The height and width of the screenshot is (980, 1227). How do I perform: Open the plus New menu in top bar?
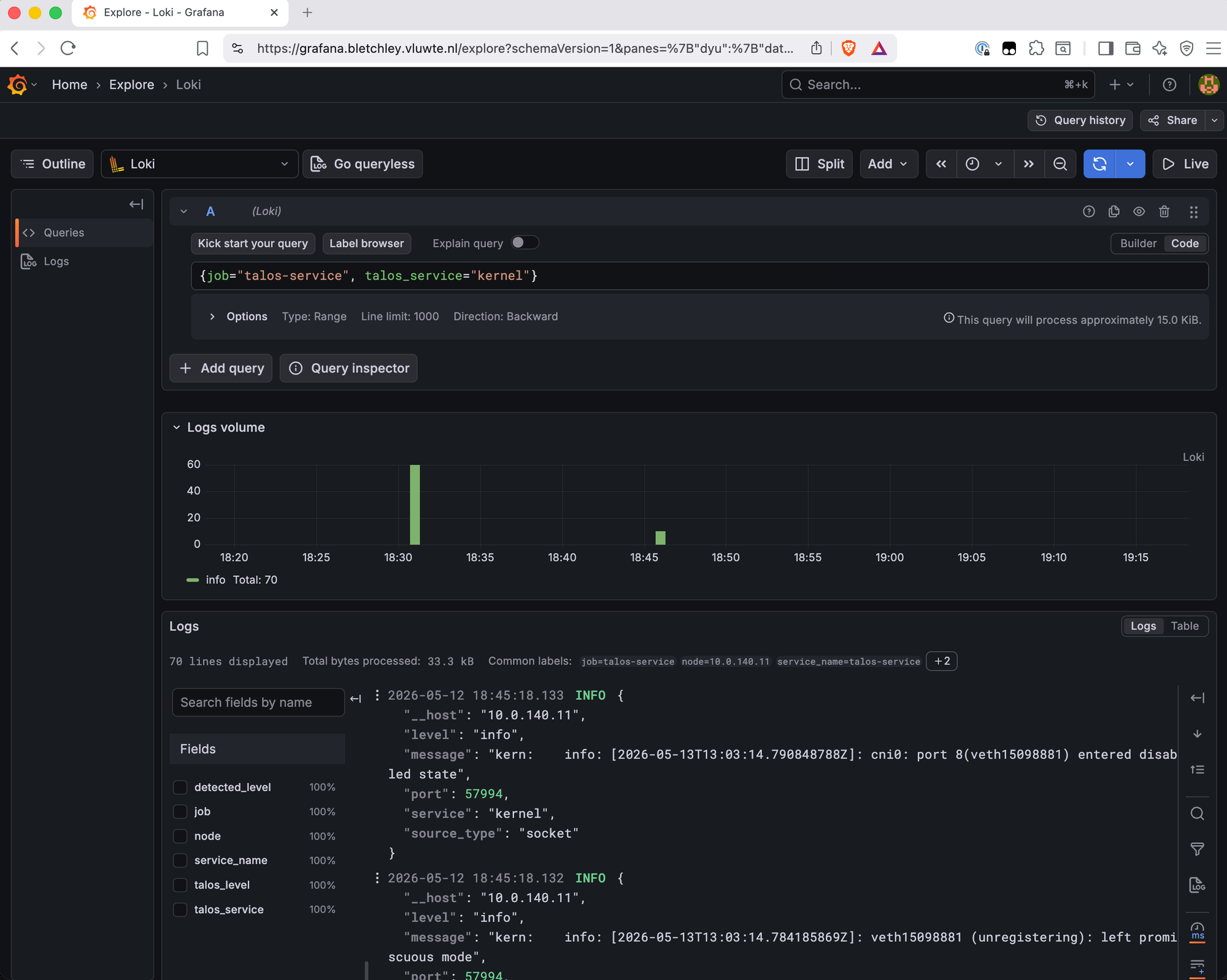tap(1121, 85)
